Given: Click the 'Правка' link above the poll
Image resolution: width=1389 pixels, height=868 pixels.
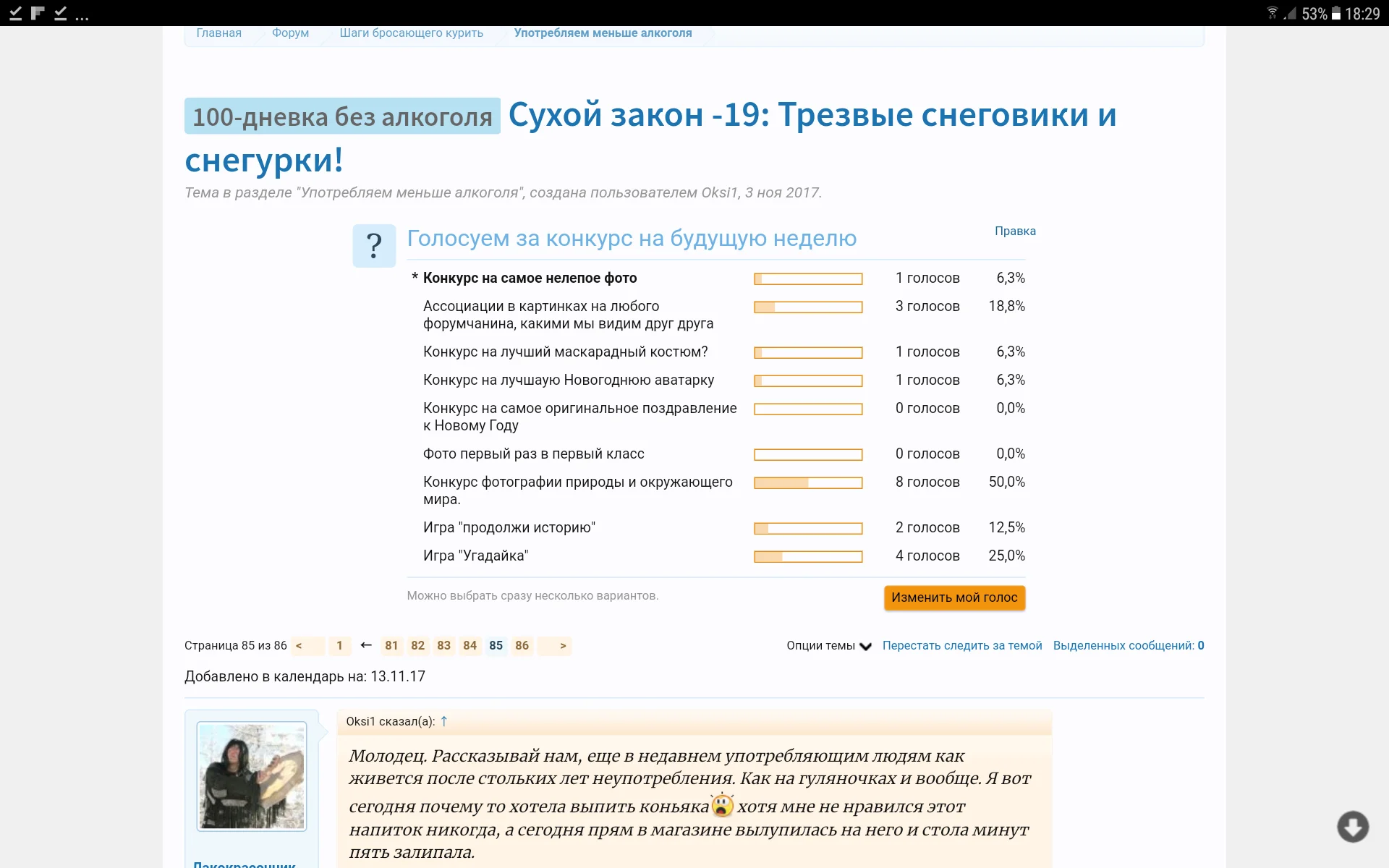Looking at the screenshot, I should (x=1015, y=230).
